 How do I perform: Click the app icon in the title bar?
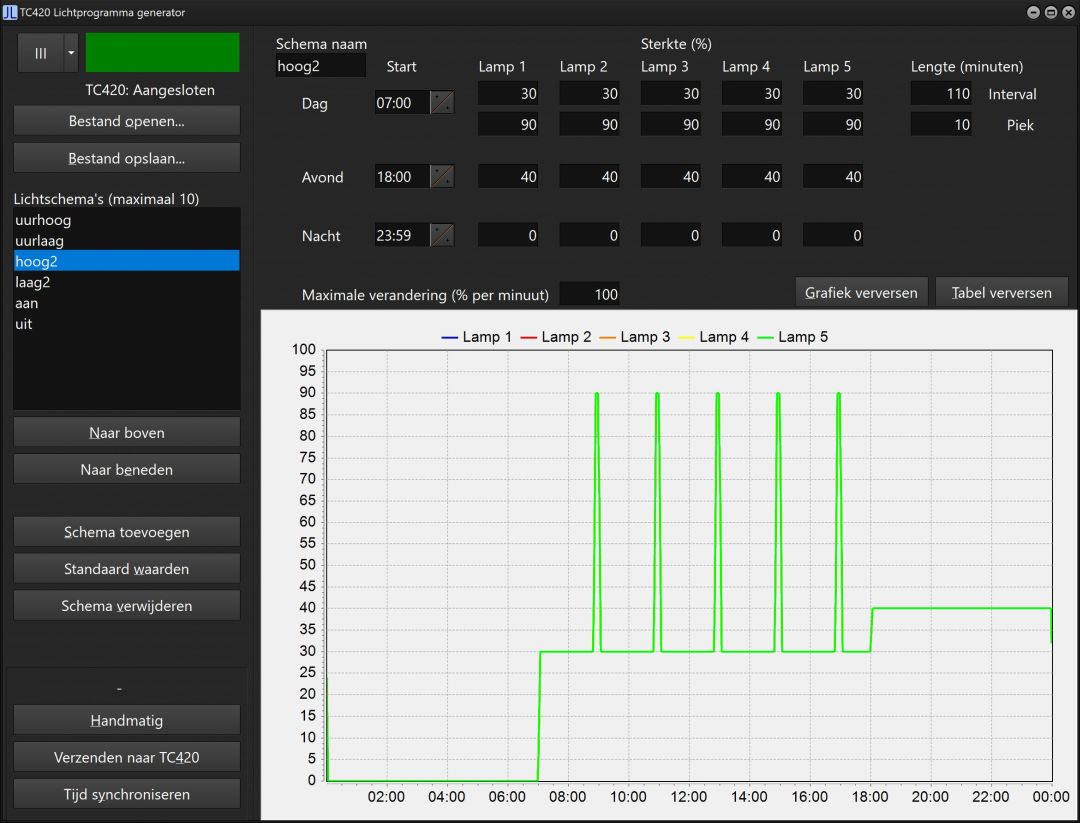click(x=10, y=12)
